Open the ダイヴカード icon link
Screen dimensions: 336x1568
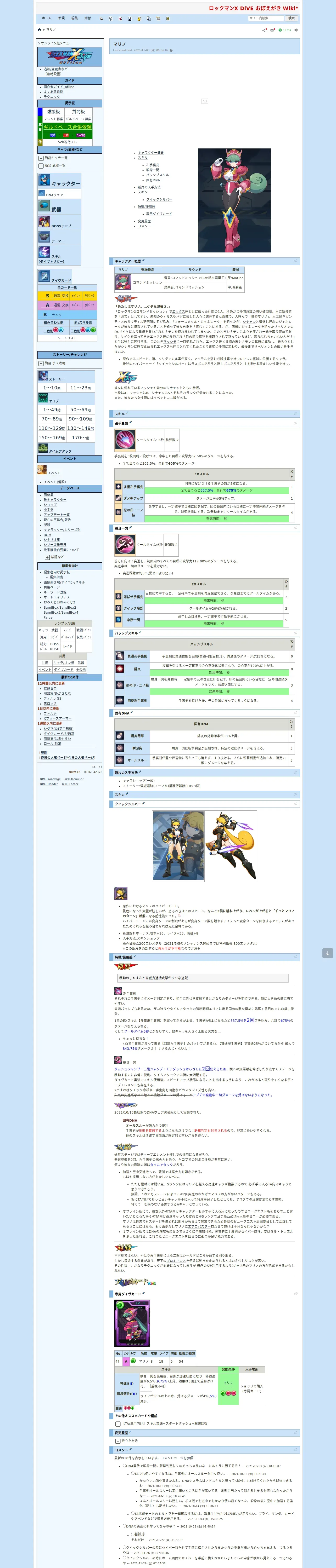(44, 276)
